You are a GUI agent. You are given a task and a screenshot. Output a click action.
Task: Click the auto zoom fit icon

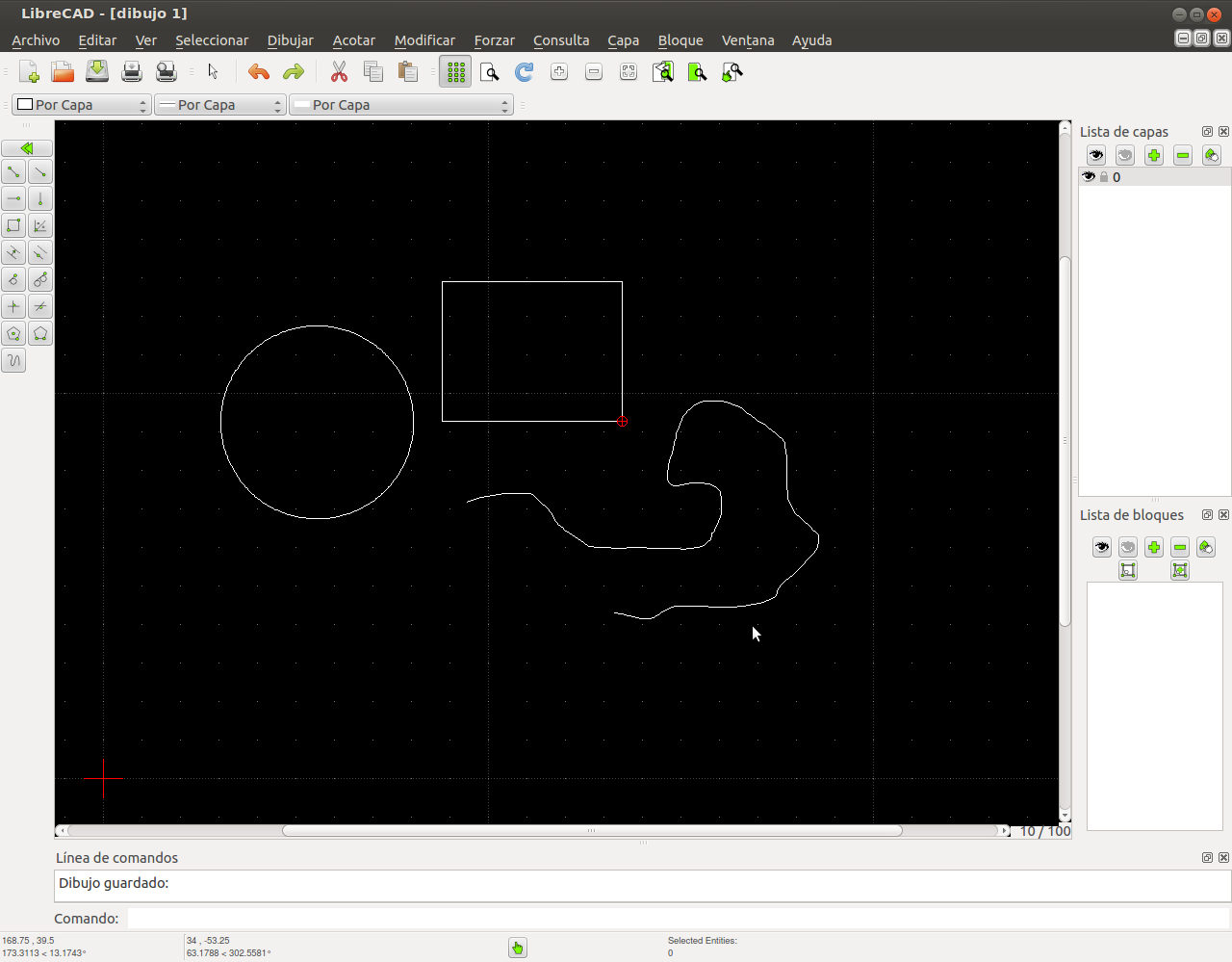click(x=629, y=72)
